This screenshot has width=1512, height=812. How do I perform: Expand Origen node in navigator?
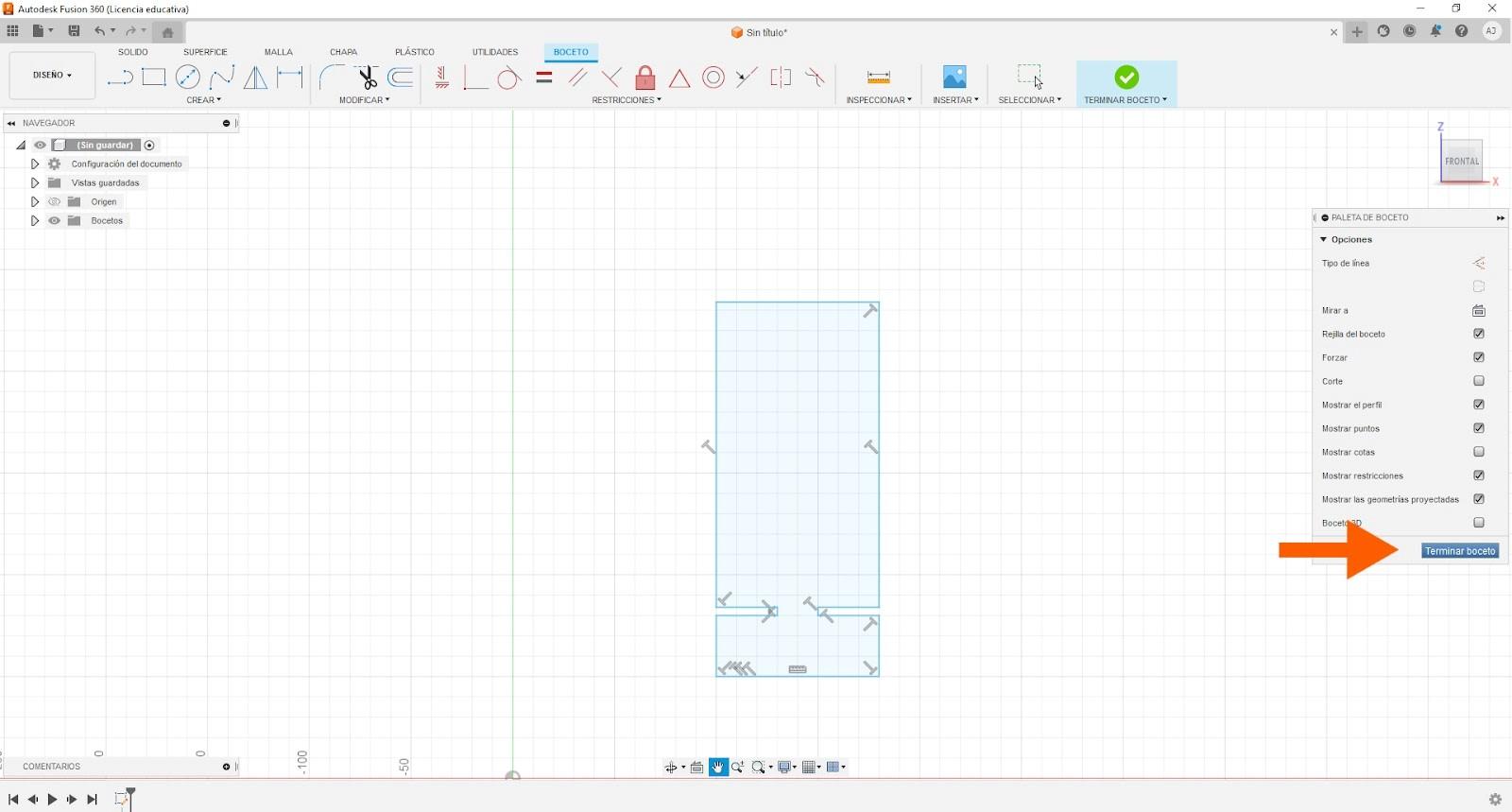pyautogui.click(x=35, y=201)
